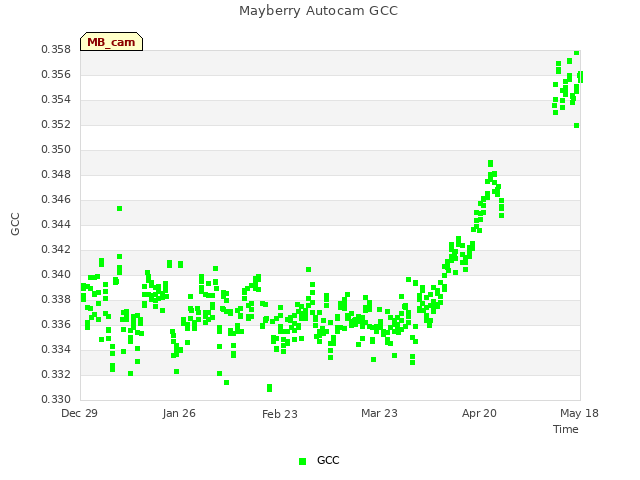
Task: Click the chart title Mayberry Autocam GCC
Action: (x=318, y=11)
